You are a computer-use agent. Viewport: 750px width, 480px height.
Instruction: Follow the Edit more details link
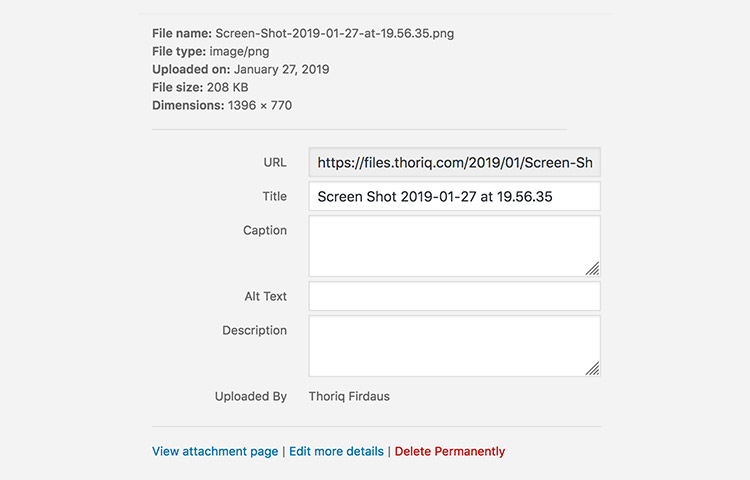[336, 451]
